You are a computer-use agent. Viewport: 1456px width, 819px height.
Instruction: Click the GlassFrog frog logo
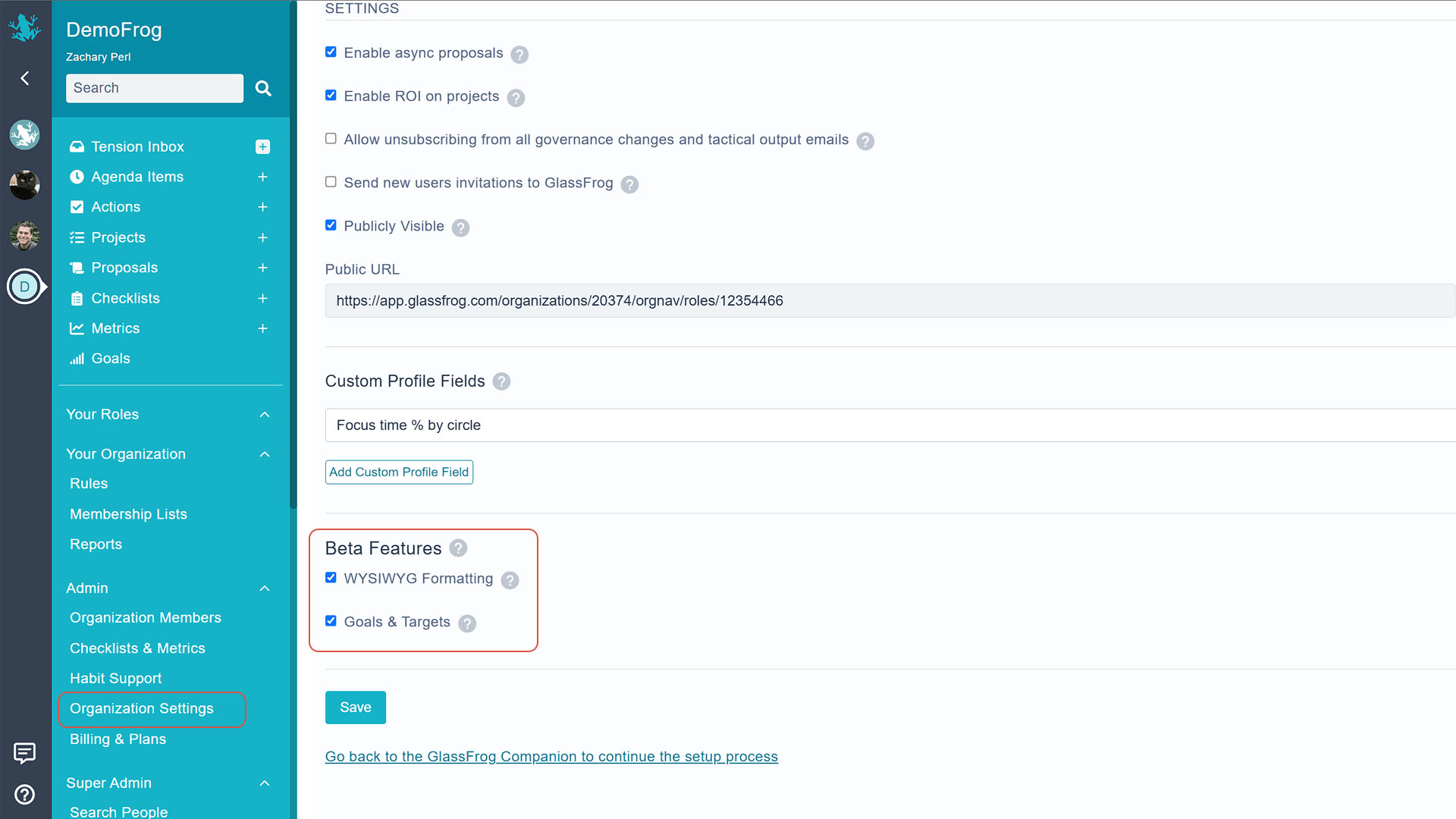[x=24, y=27]
